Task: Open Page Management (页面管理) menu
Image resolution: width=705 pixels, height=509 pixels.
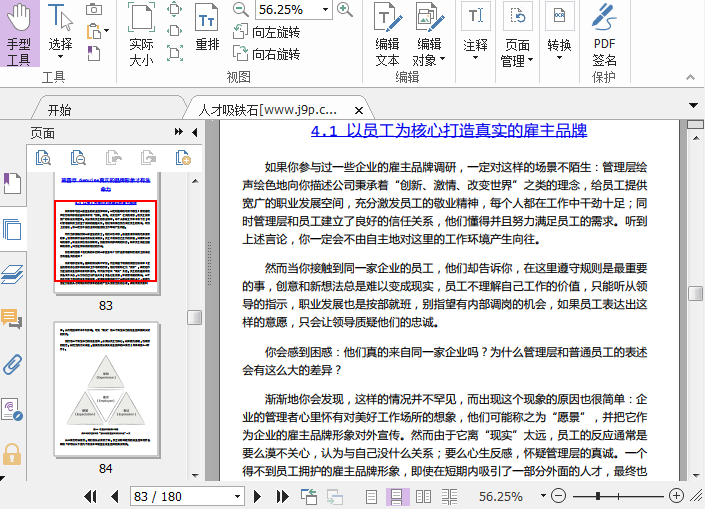Action: 517,35
